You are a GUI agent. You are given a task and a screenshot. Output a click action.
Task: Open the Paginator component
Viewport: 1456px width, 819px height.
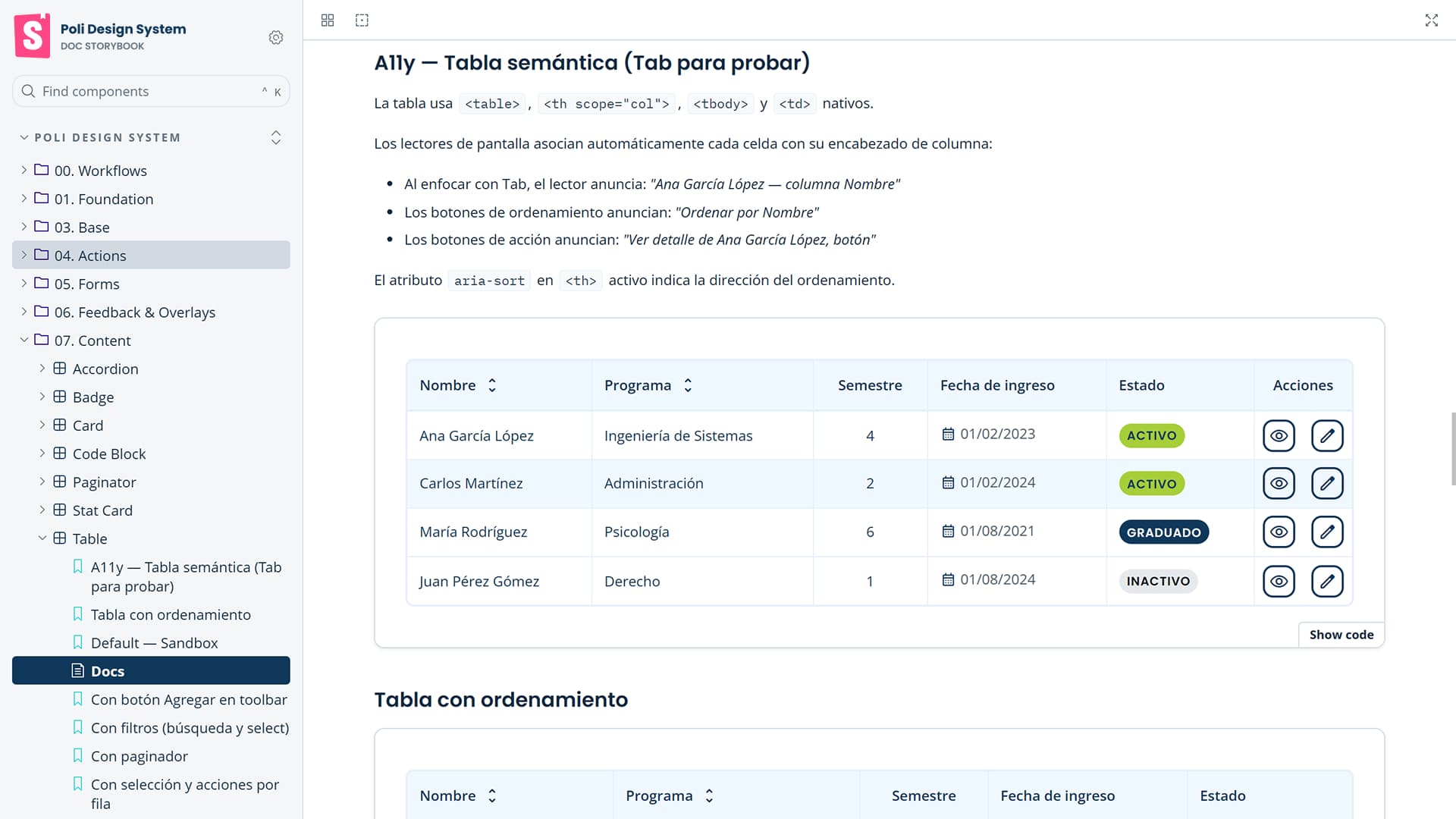(151, 482)
